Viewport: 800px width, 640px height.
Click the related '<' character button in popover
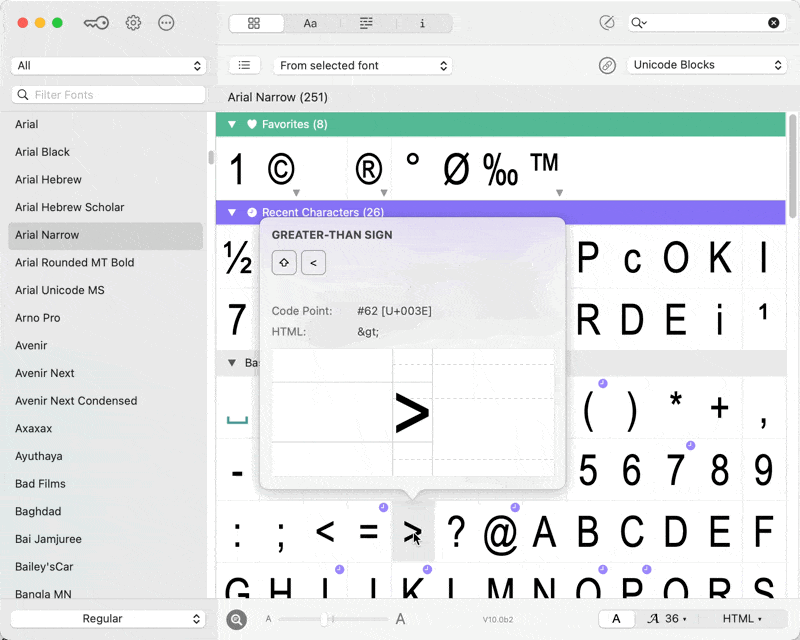click(313, 263)
